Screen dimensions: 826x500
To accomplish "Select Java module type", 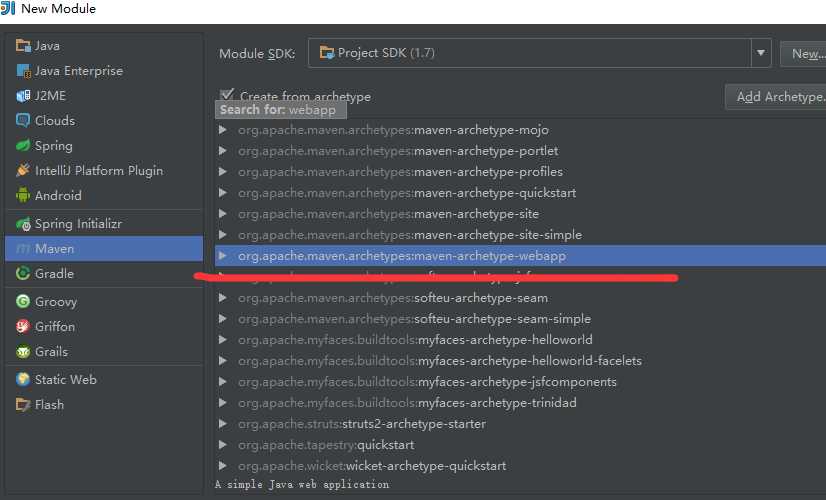I will click(104, 46).
